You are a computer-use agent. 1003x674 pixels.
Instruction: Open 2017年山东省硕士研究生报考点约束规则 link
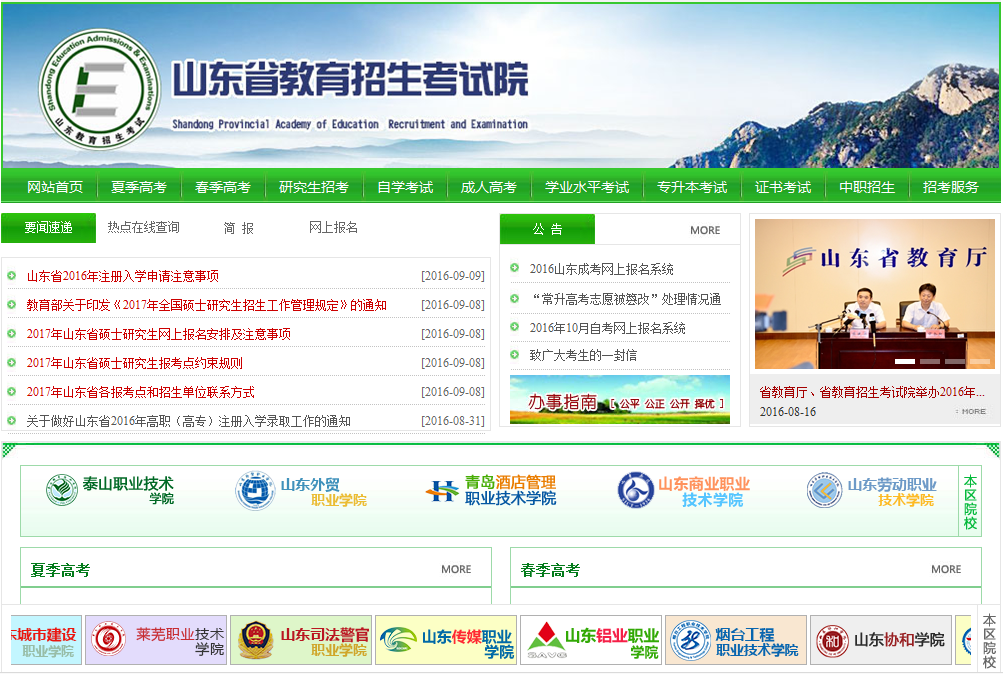point(135,363)
